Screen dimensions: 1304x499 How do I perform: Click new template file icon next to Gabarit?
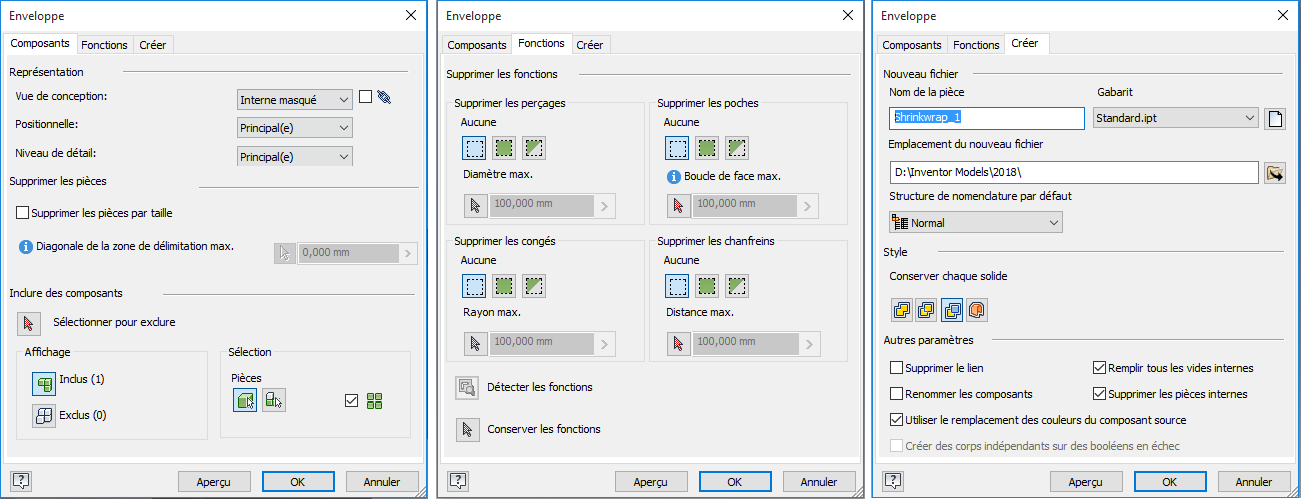[1274, 119]
